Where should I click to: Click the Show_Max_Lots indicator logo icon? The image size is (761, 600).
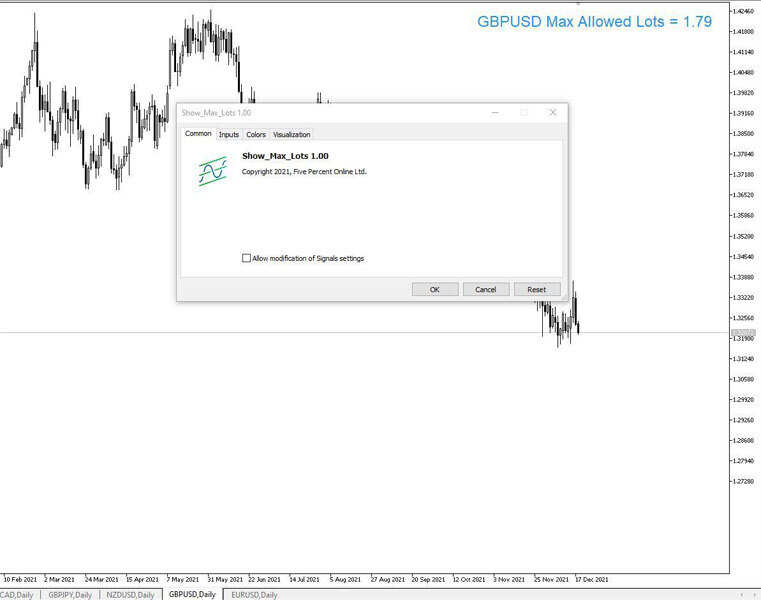(x=211, y=172)
